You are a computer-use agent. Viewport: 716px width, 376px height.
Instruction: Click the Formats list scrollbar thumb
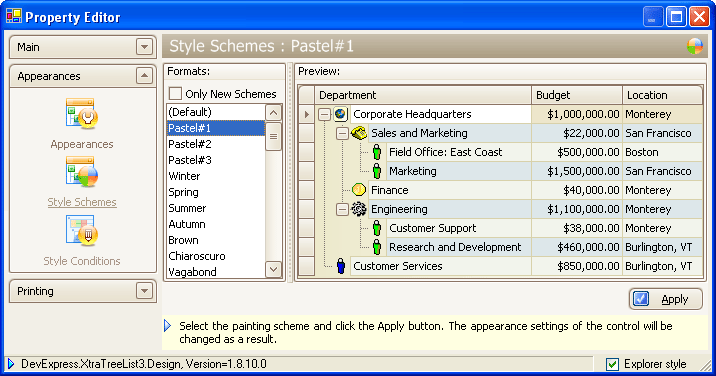pos(273,136)
